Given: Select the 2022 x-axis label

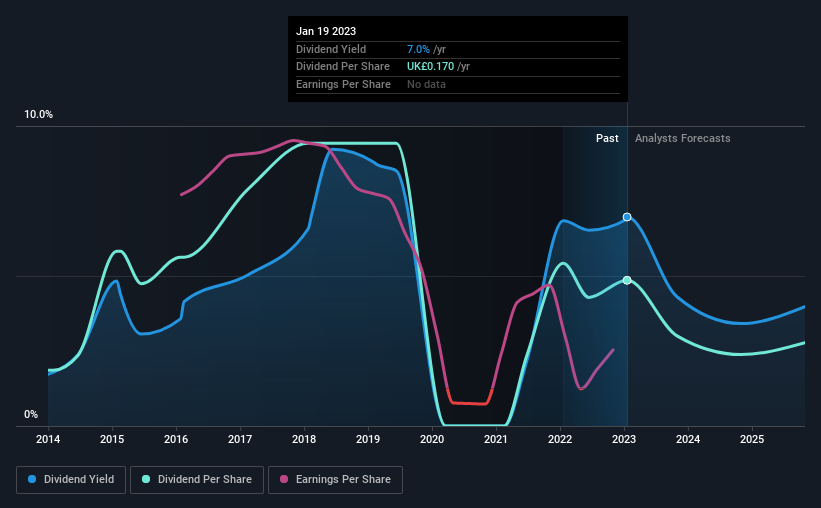Looking at the screenshot, I should [x=560, y=439].
